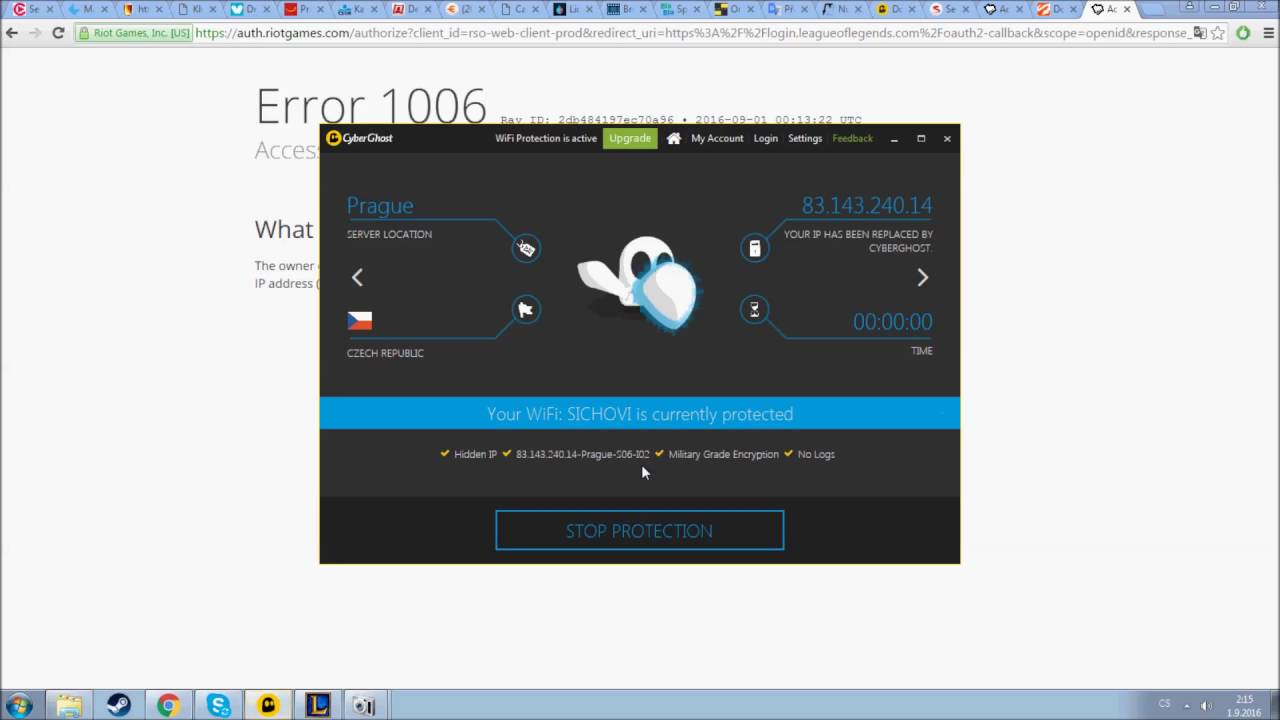Click the Hidden IP checkmark item
Image resolution: width=1280 pixels, height=720 pixels.
click(x=468, y=454)
